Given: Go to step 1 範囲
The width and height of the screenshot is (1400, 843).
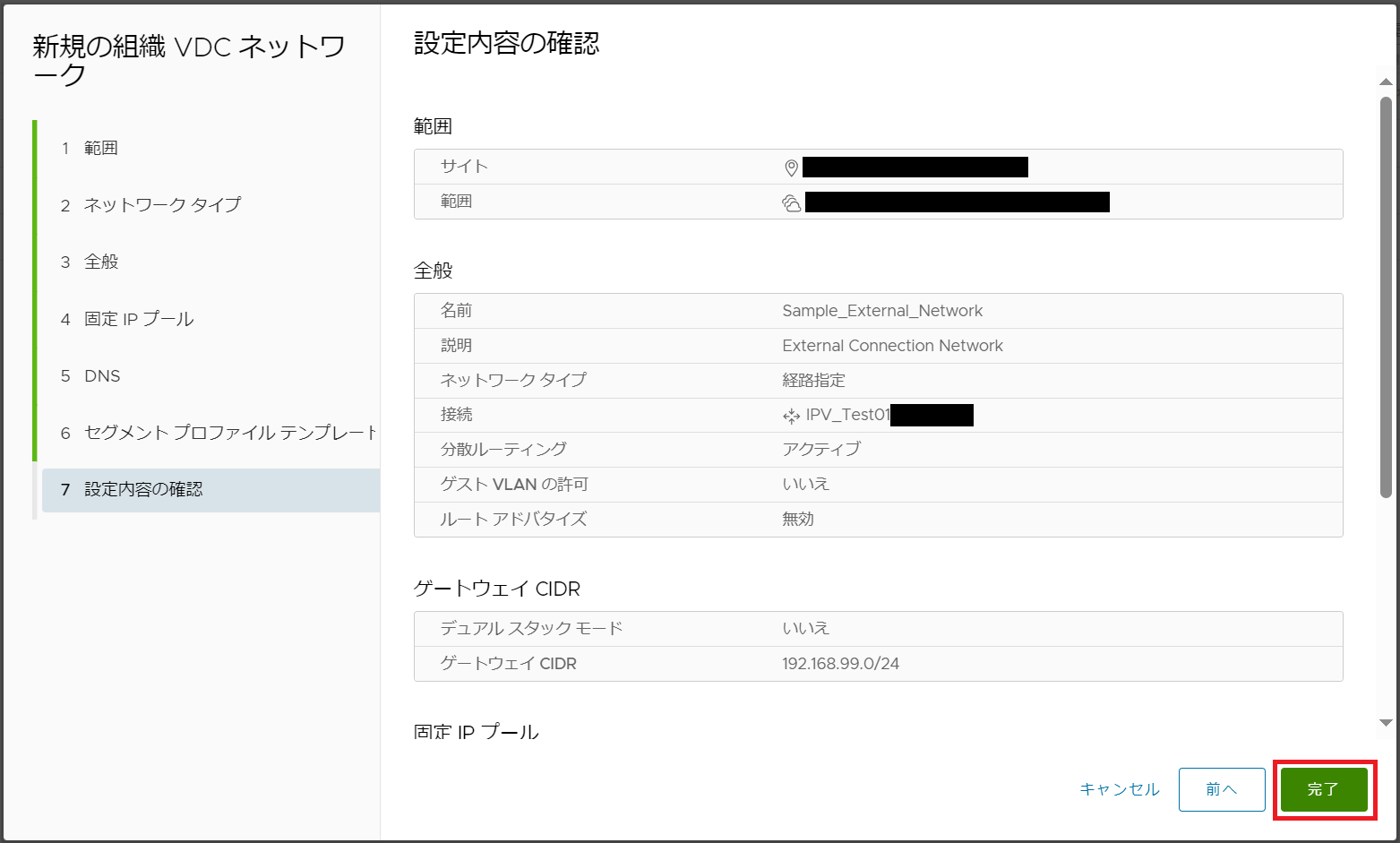Looking at the screenshot, I should tap(100, 148).
